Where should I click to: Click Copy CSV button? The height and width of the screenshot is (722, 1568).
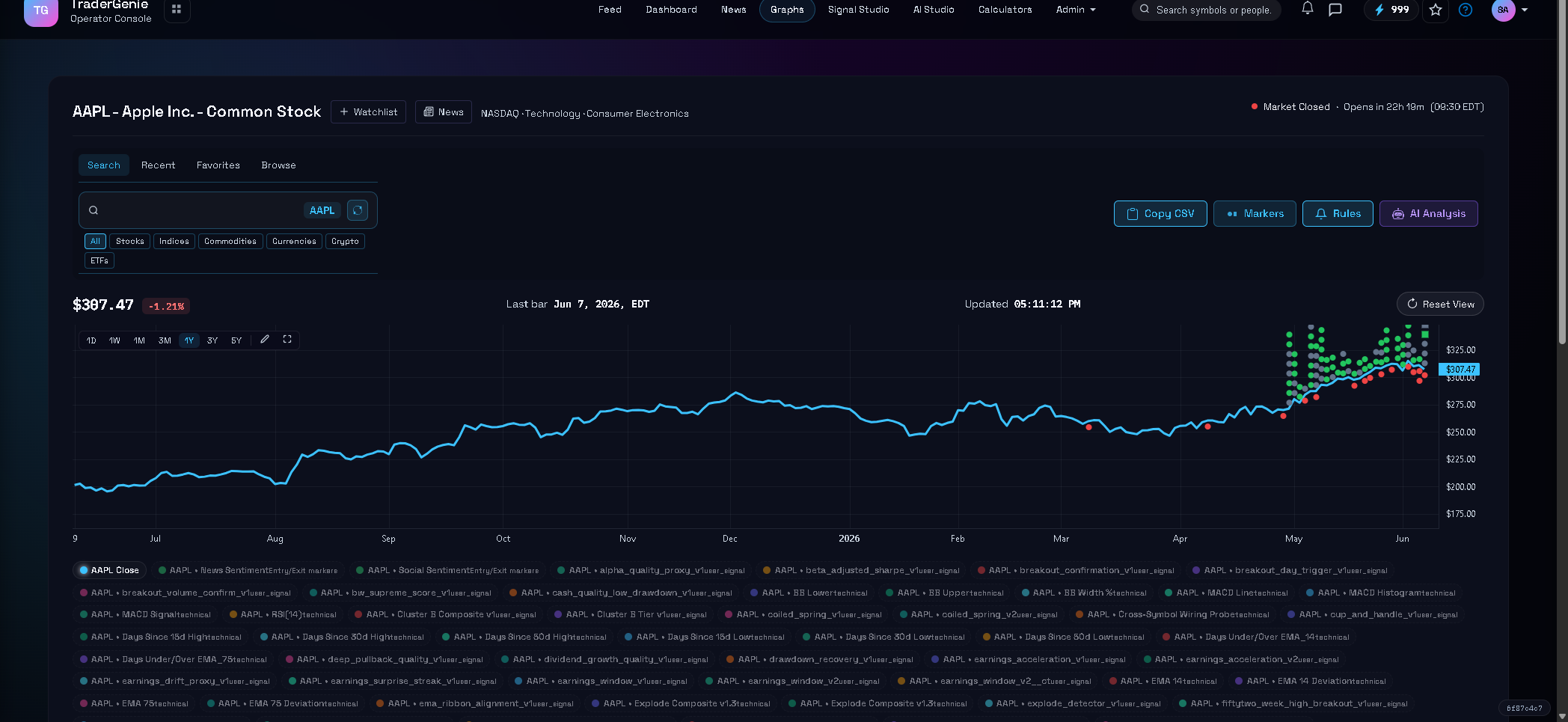[x=1160, y=214]
